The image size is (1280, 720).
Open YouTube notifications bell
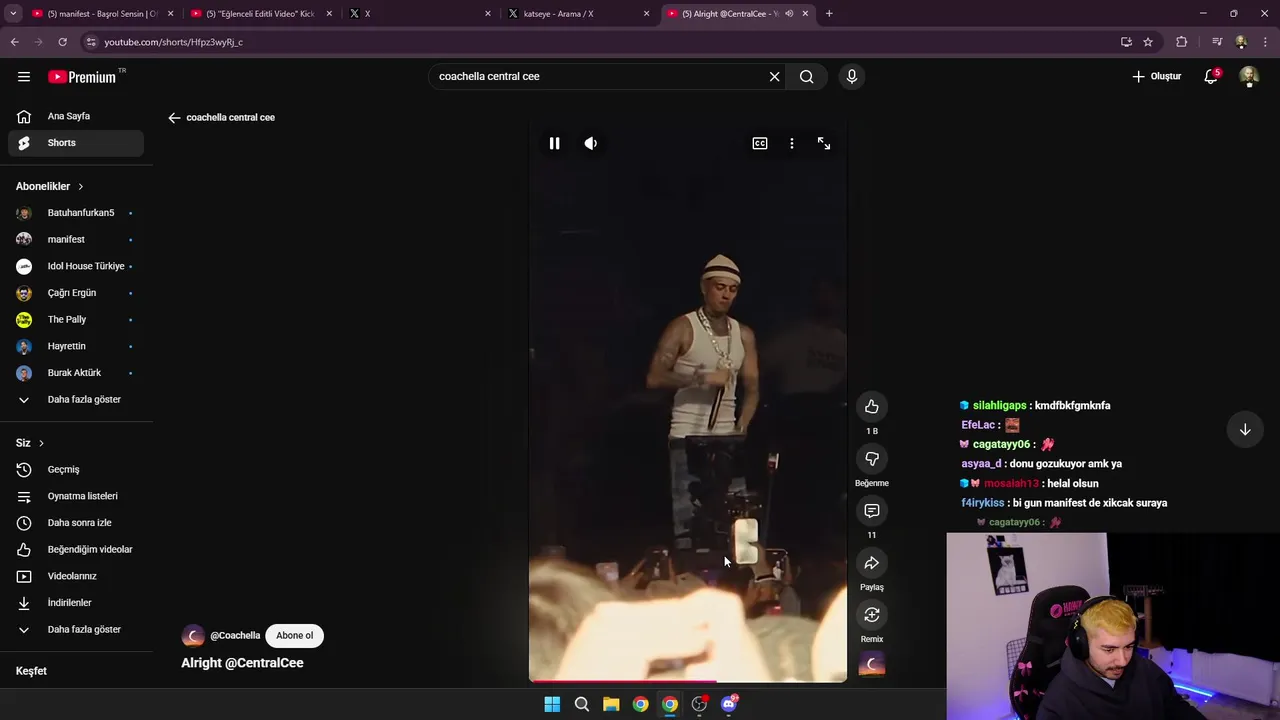click(1211, 76)
